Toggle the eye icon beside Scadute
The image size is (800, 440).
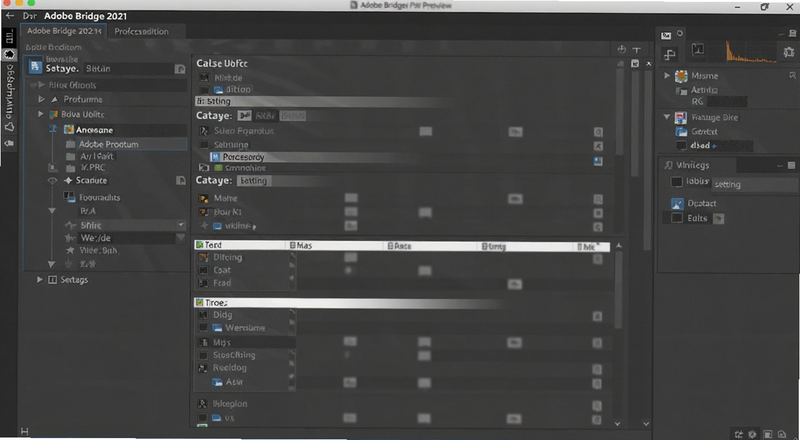(52, 181)
